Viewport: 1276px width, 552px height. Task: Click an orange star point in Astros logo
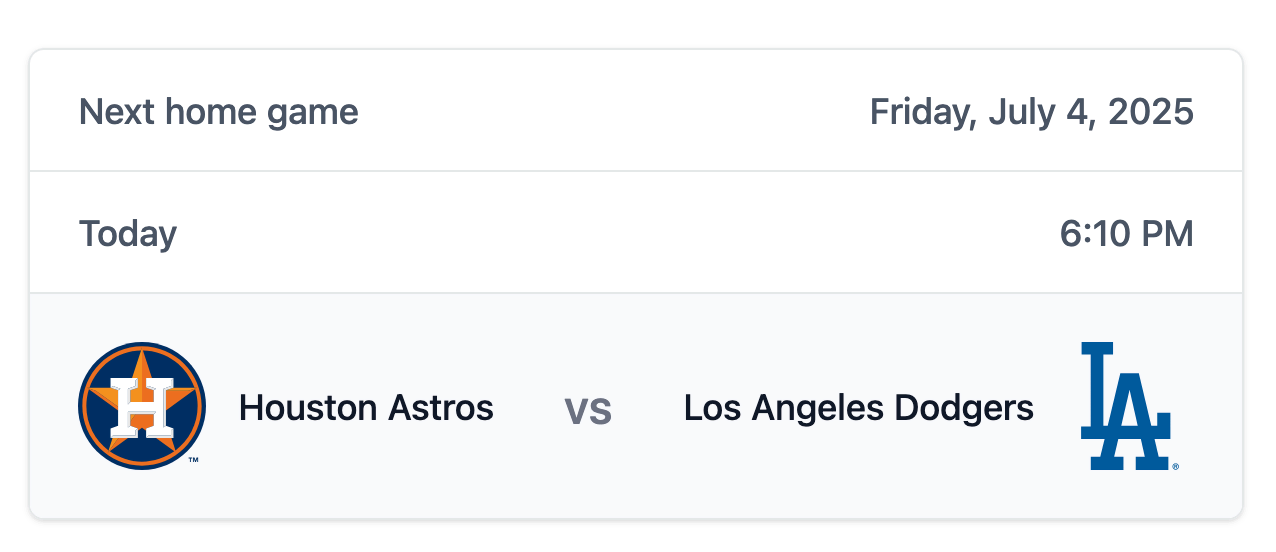click(x=142, y=362)
